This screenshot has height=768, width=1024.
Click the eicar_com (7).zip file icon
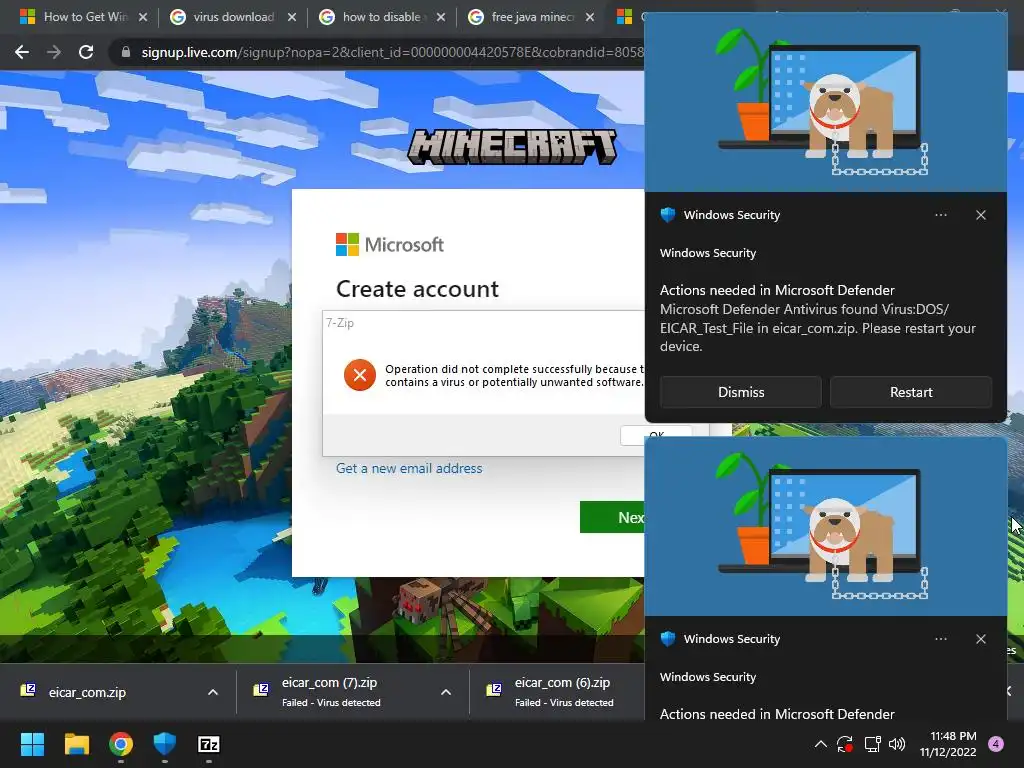(261, 690)
